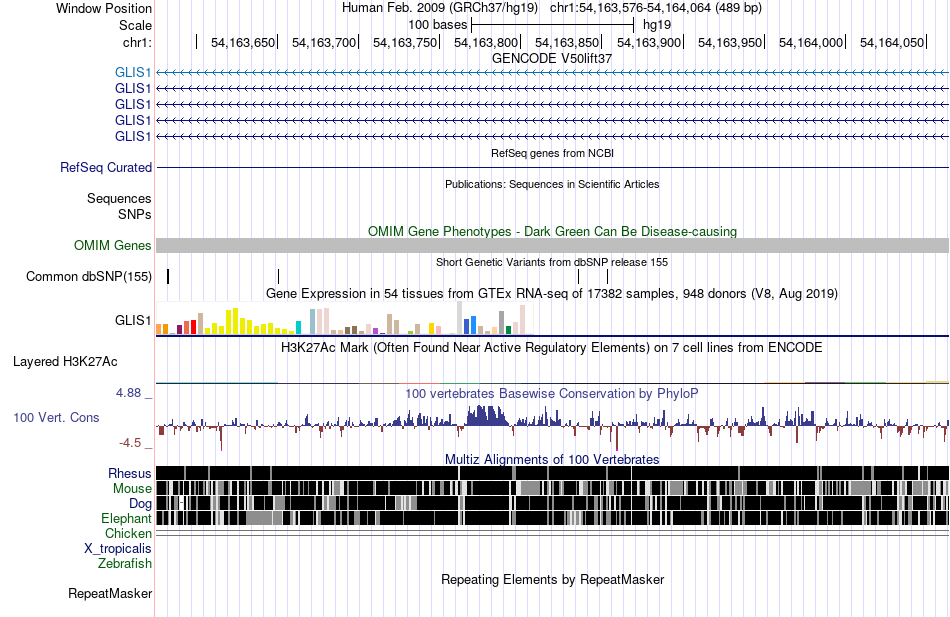This screenshot has width=950, height=617.
Task: Click 100 vertebrates Basewise Conservation by PhyloP title
Action: pyautogui.click(x=552, y=393)
